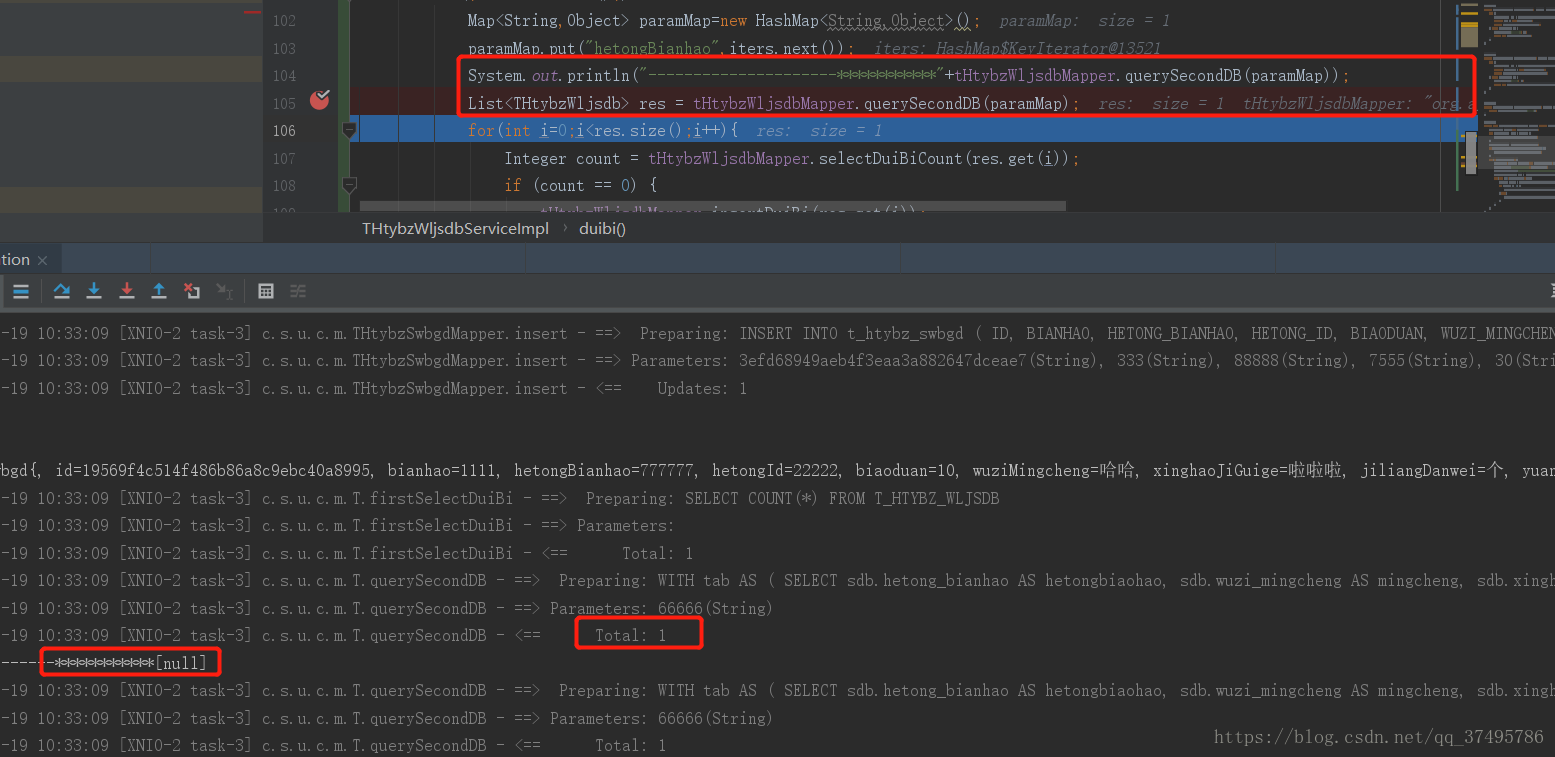Click the red Force Step Into icon

tap(127, 291)
